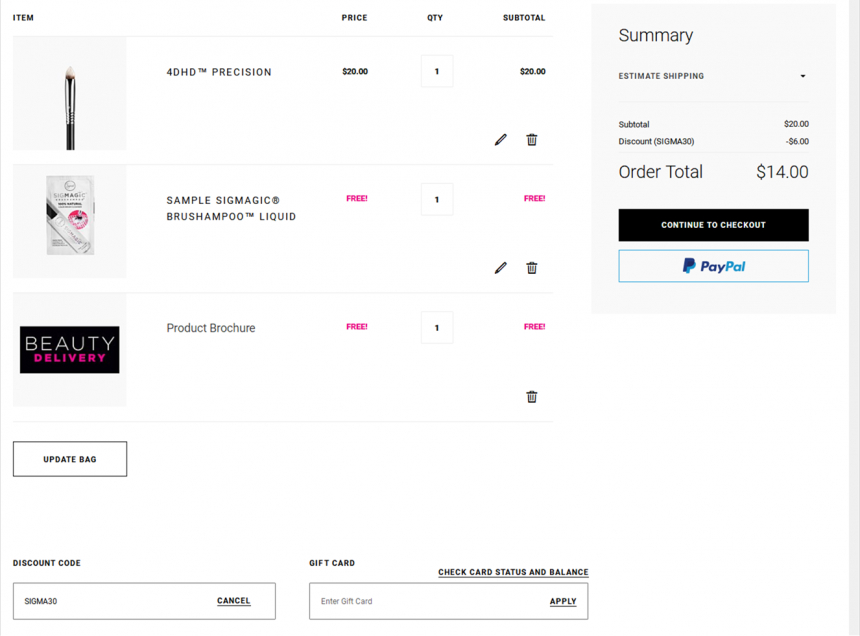Image resolution: width=860 pixels, height=636 pixels.
Task: Delete the 4DHD Precision brush from bag
Action: [x=531, y=140]
